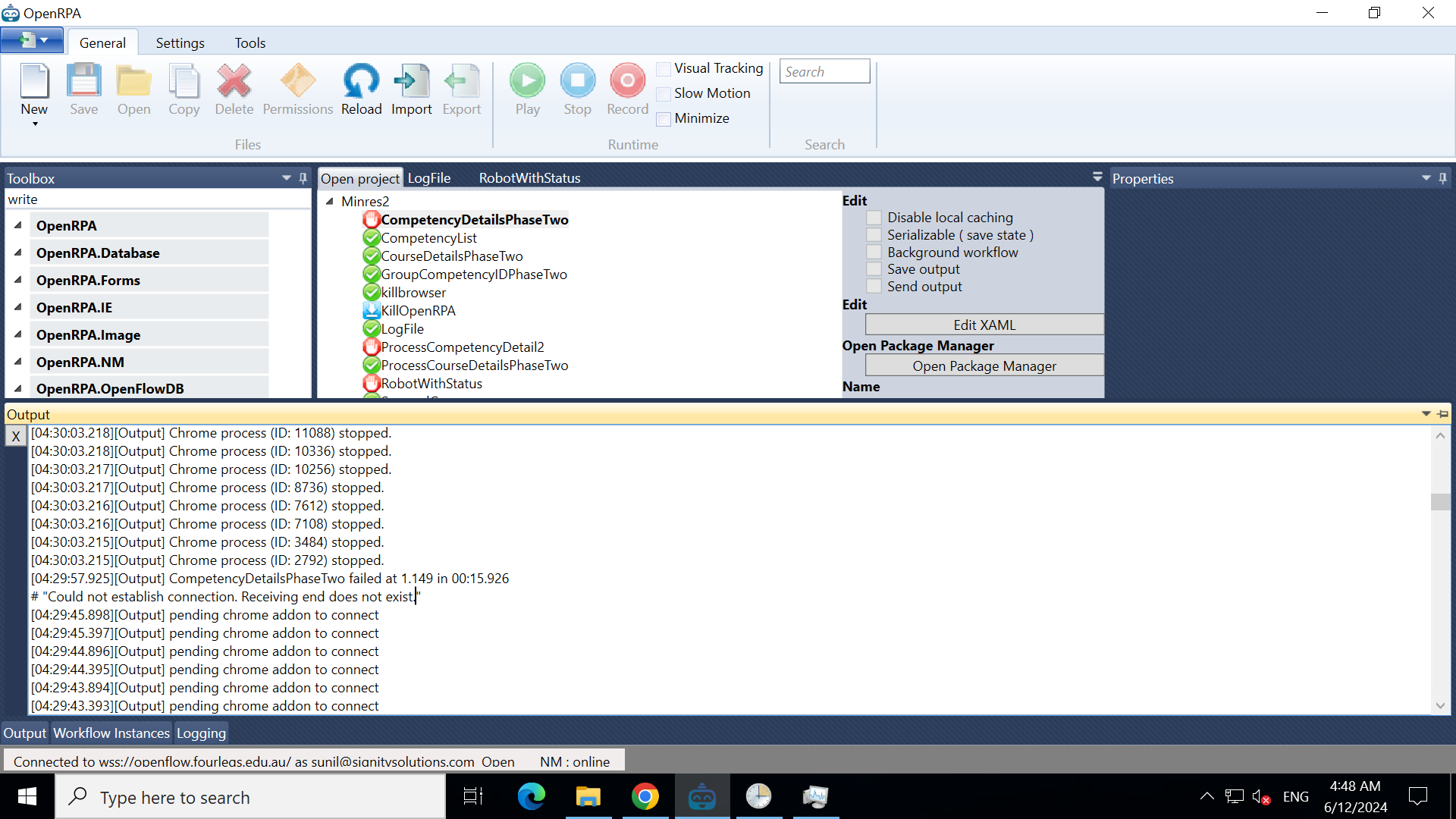The width and height of the screenshot is (1456, 819).
Task: Toggle the Minimize checkbox
Action: click(664, 119)
